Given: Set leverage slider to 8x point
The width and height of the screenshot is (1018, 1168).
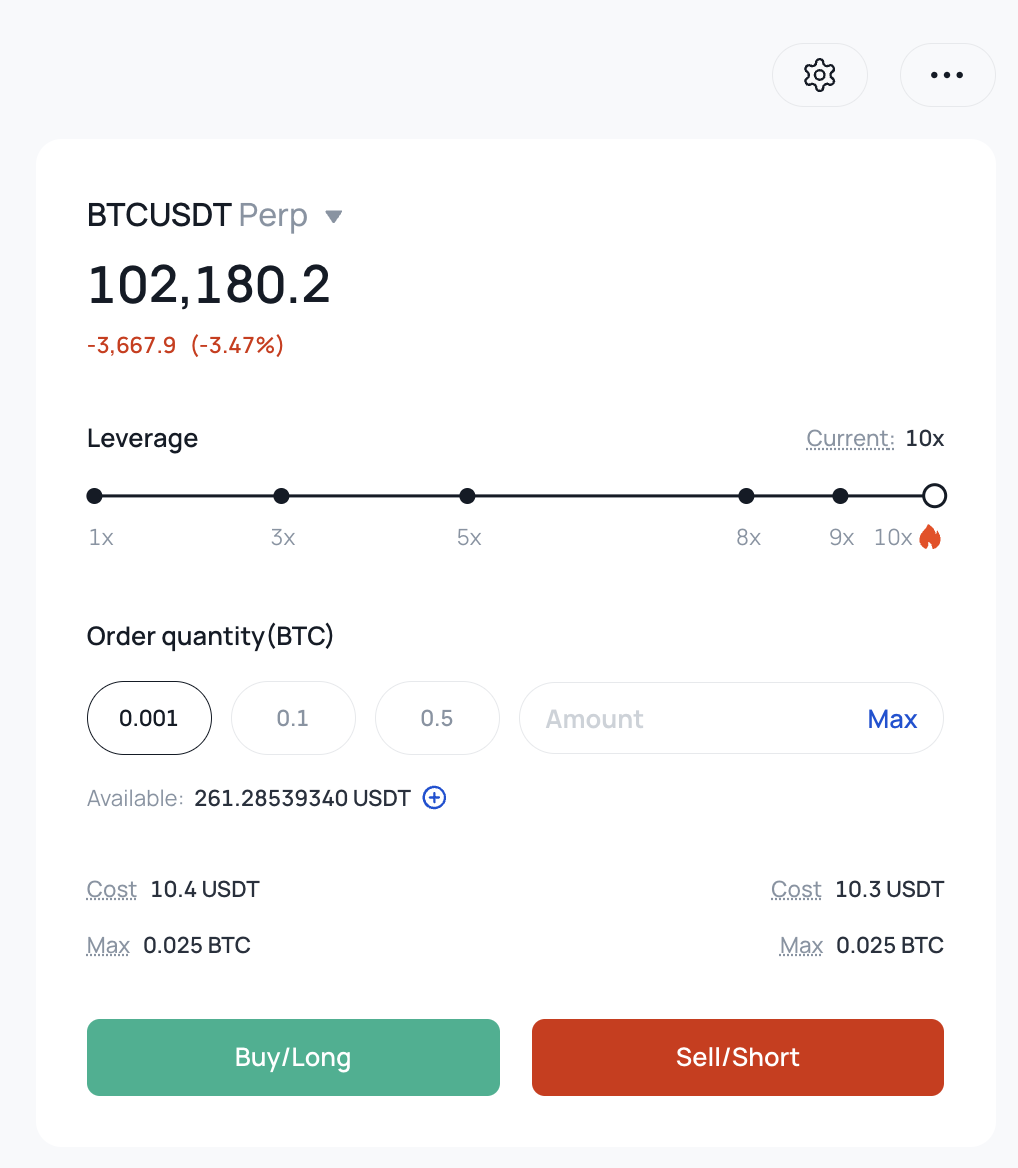Looking at the screenshot, I should coord(746,496).
